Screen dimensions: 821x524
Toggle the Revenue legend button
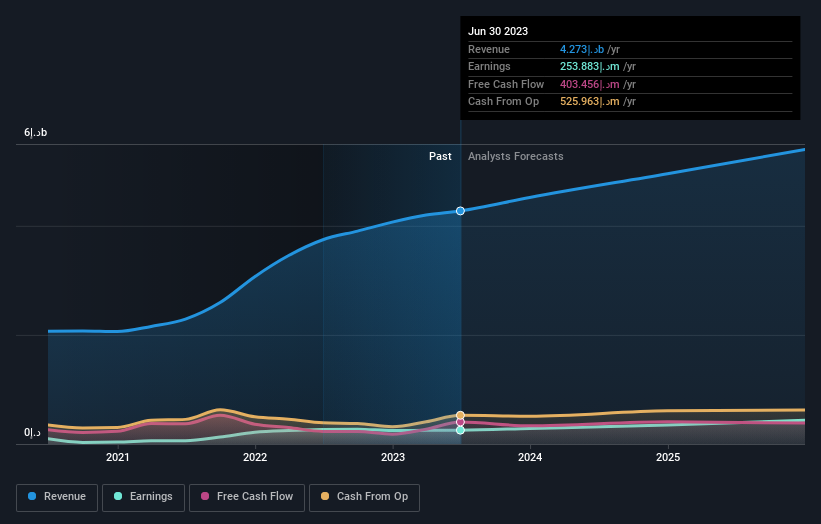tap(57, 497)
